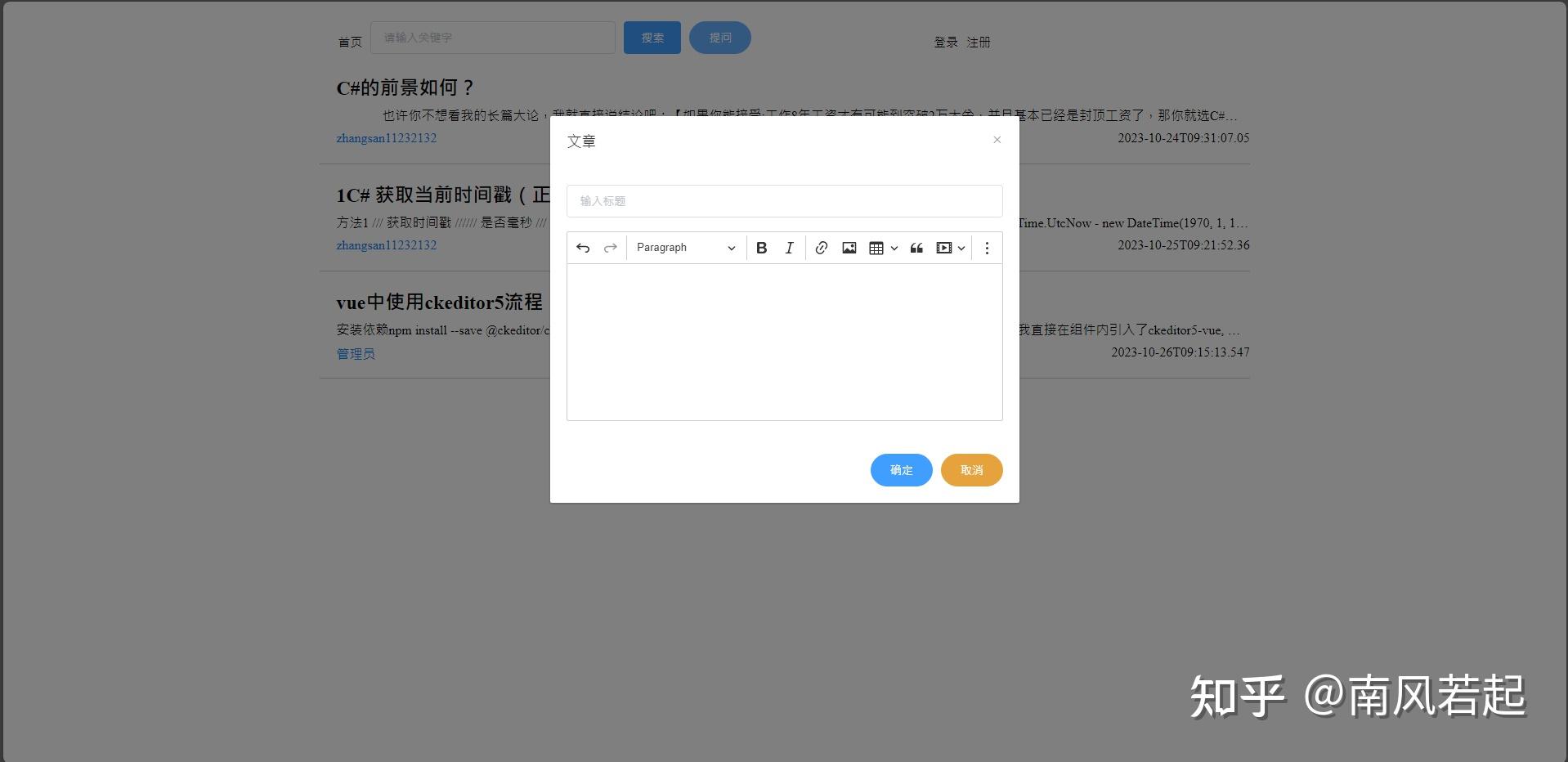The height and width of the screenshot is (762, 1568).
Task: Open the 首页 navigation item
Action: coord(349,41)
